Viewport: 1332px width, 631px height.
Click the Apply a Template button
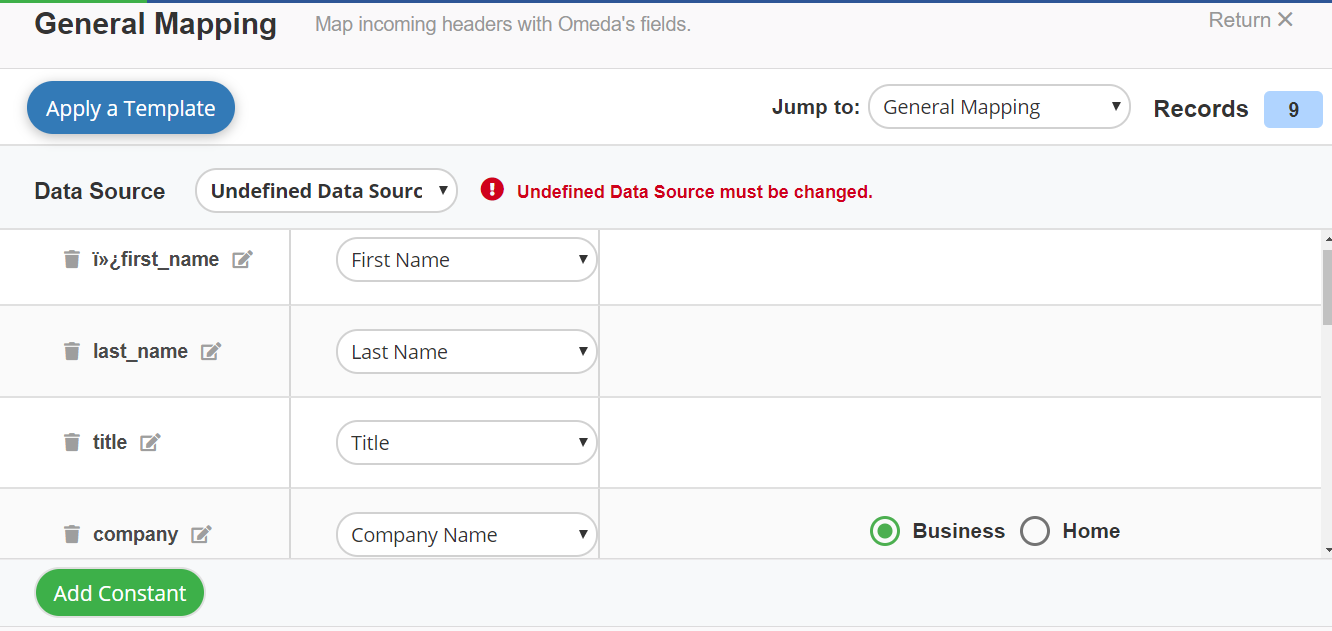click(131, 108)
